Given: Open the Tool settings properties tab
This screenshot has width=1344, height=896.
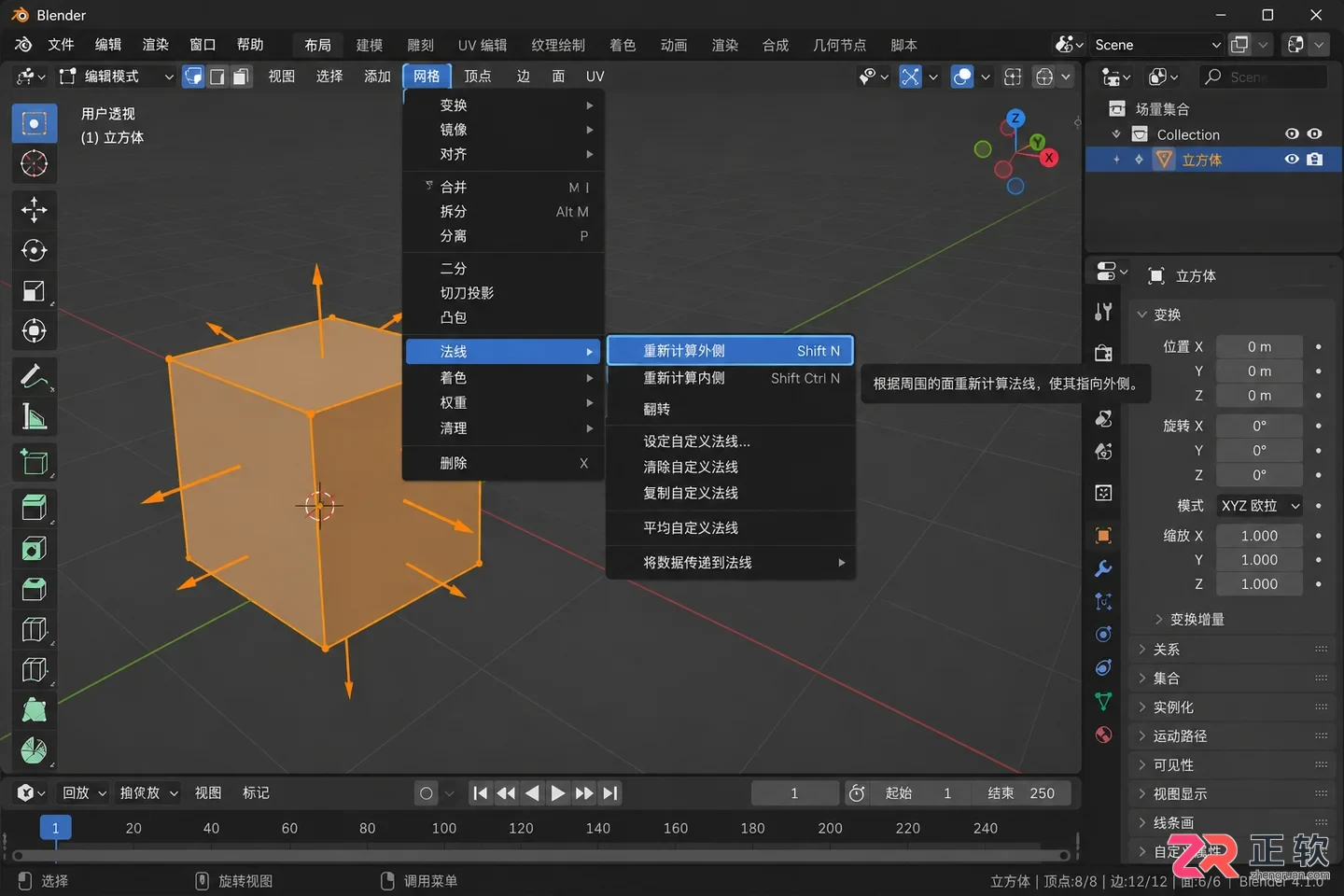Looking at the screenshot, I should pos(1103,312).
